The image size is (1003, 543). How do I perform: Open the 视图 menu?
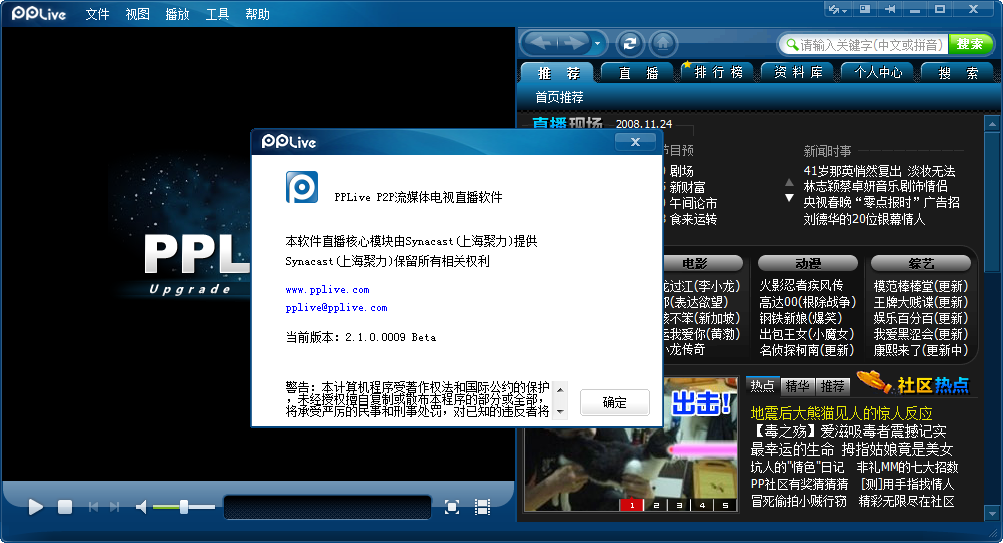click(x=138, y=14)
